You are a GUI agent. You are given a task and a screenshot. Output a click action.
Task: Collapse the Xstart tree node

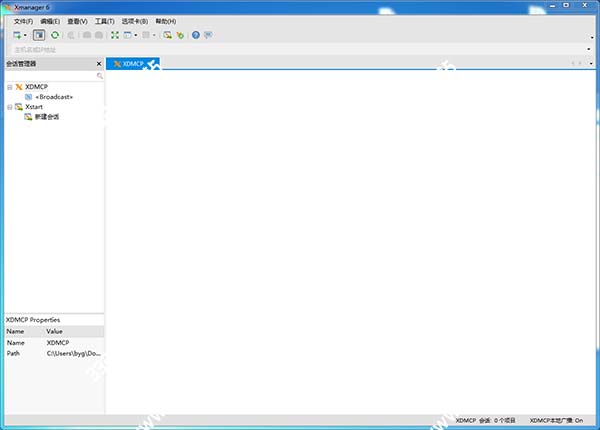(9, 106)
